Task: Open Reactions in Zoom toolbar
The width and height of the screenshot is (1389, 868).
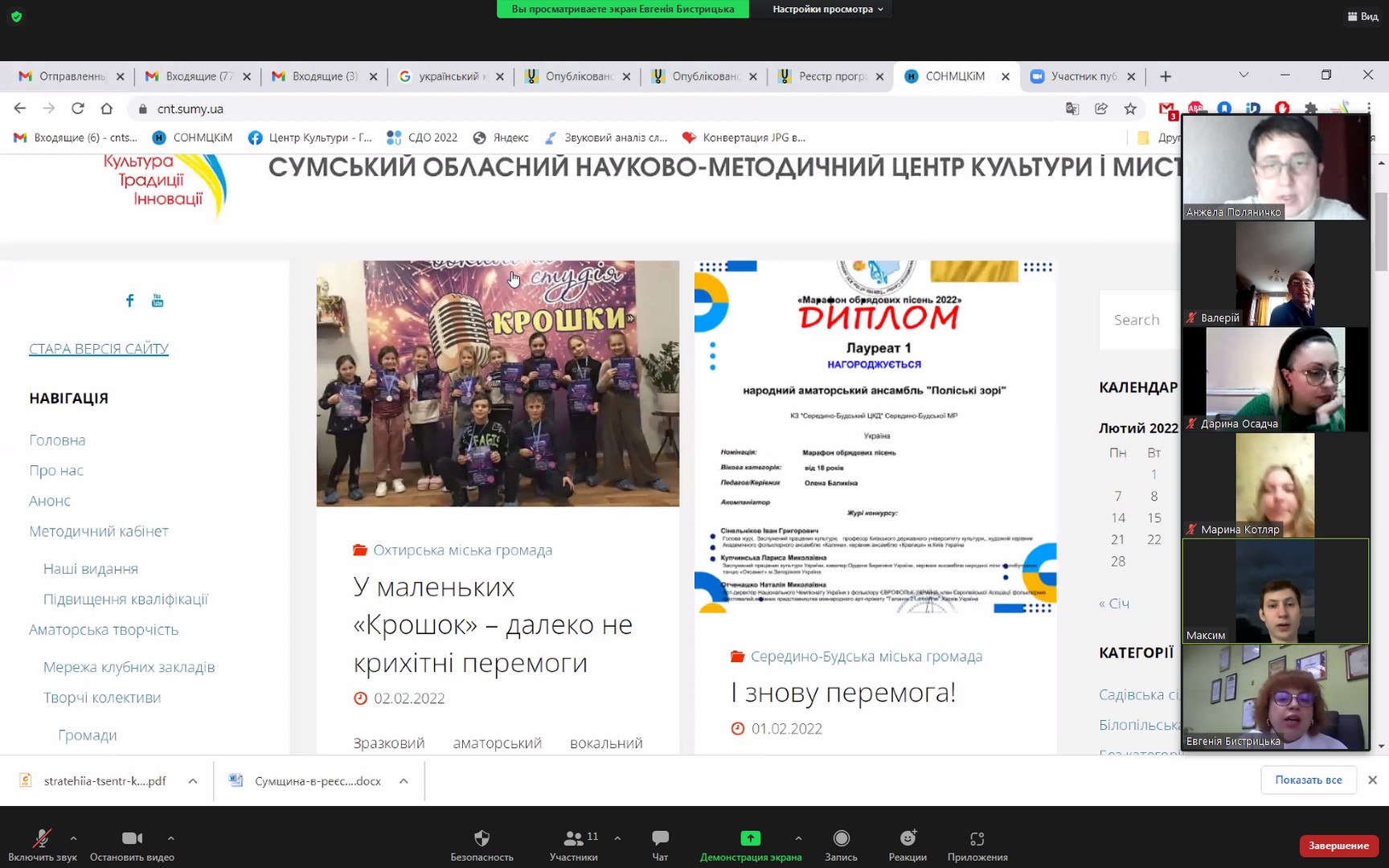Action: [908, 839]
